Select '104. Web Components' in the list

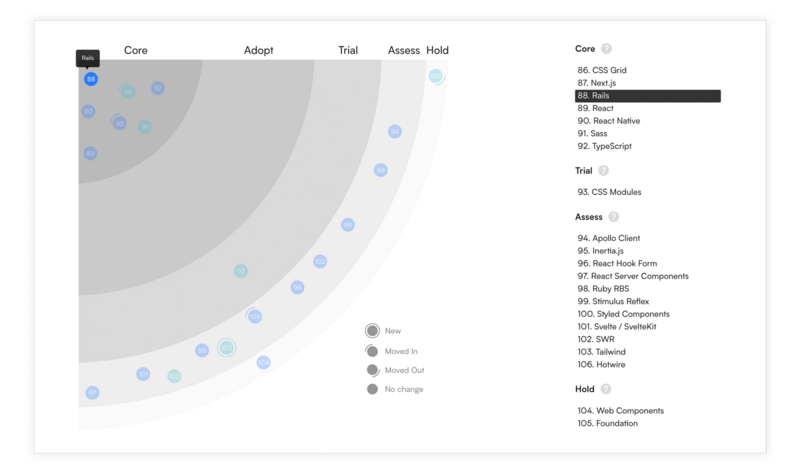coord(621,411)
